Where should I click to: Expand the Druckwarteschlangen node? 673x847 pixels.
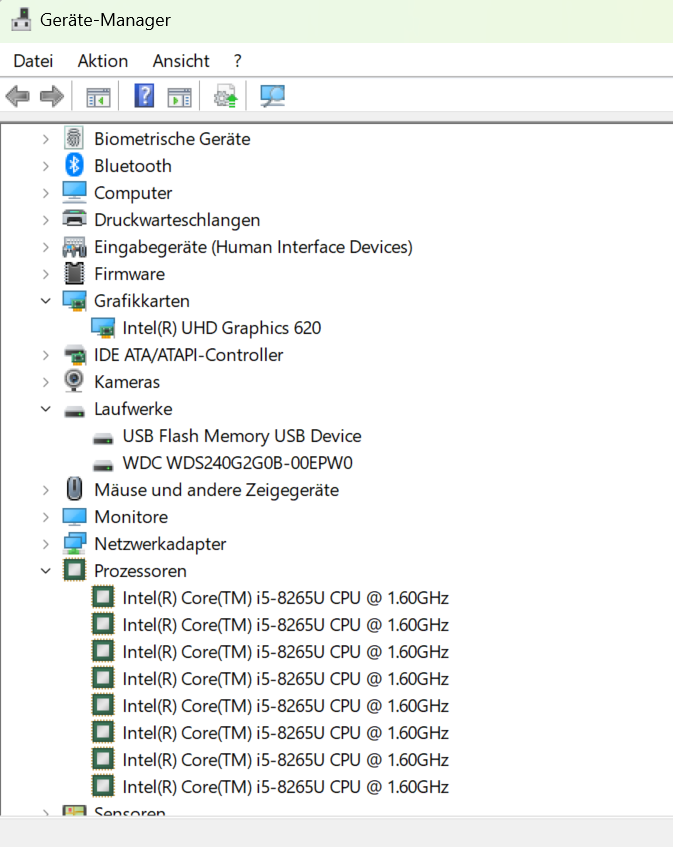(46, 220)
